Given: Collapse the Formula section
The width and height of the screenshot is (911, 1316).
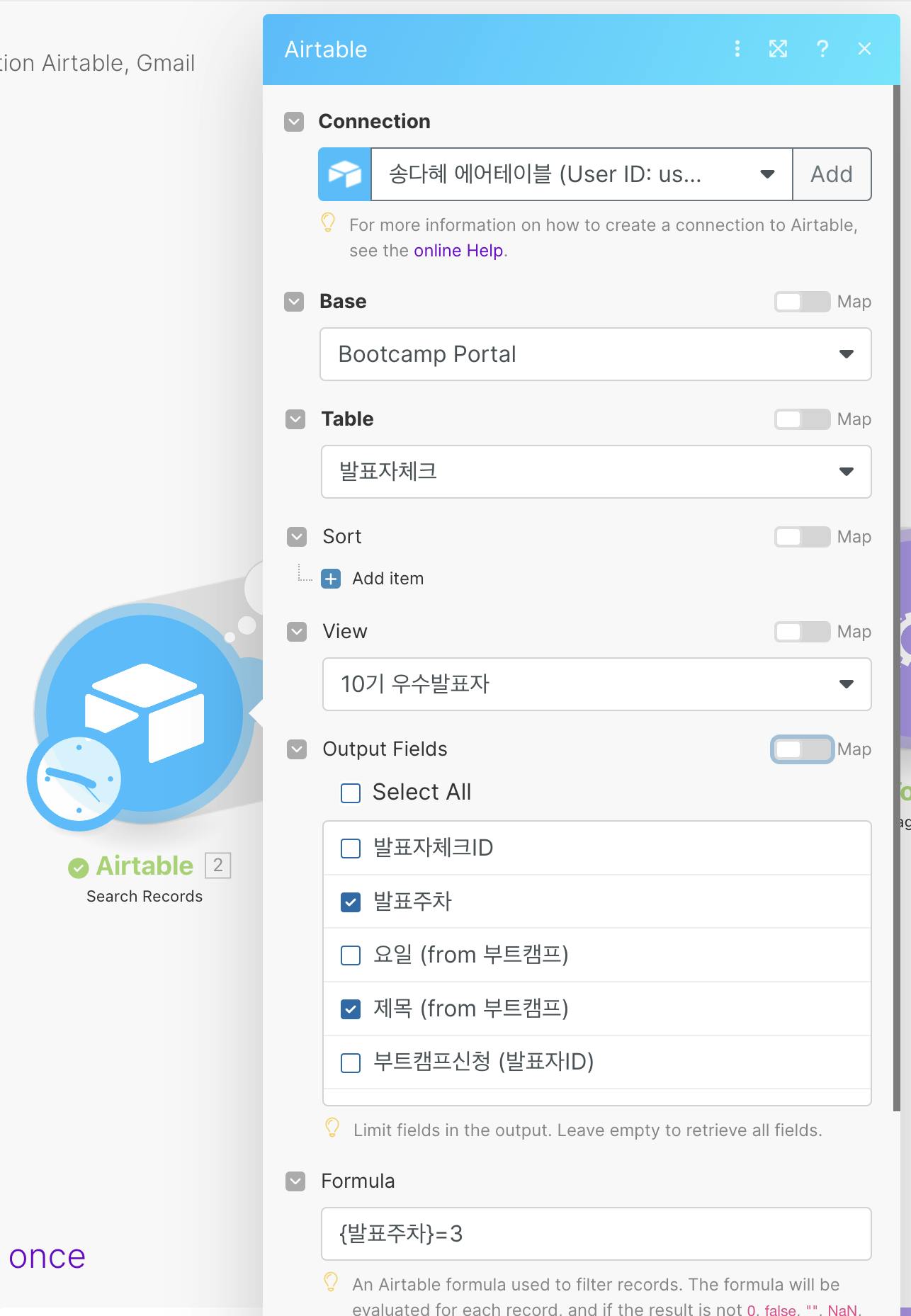Looking at the screenshot, I should 295,1181.
